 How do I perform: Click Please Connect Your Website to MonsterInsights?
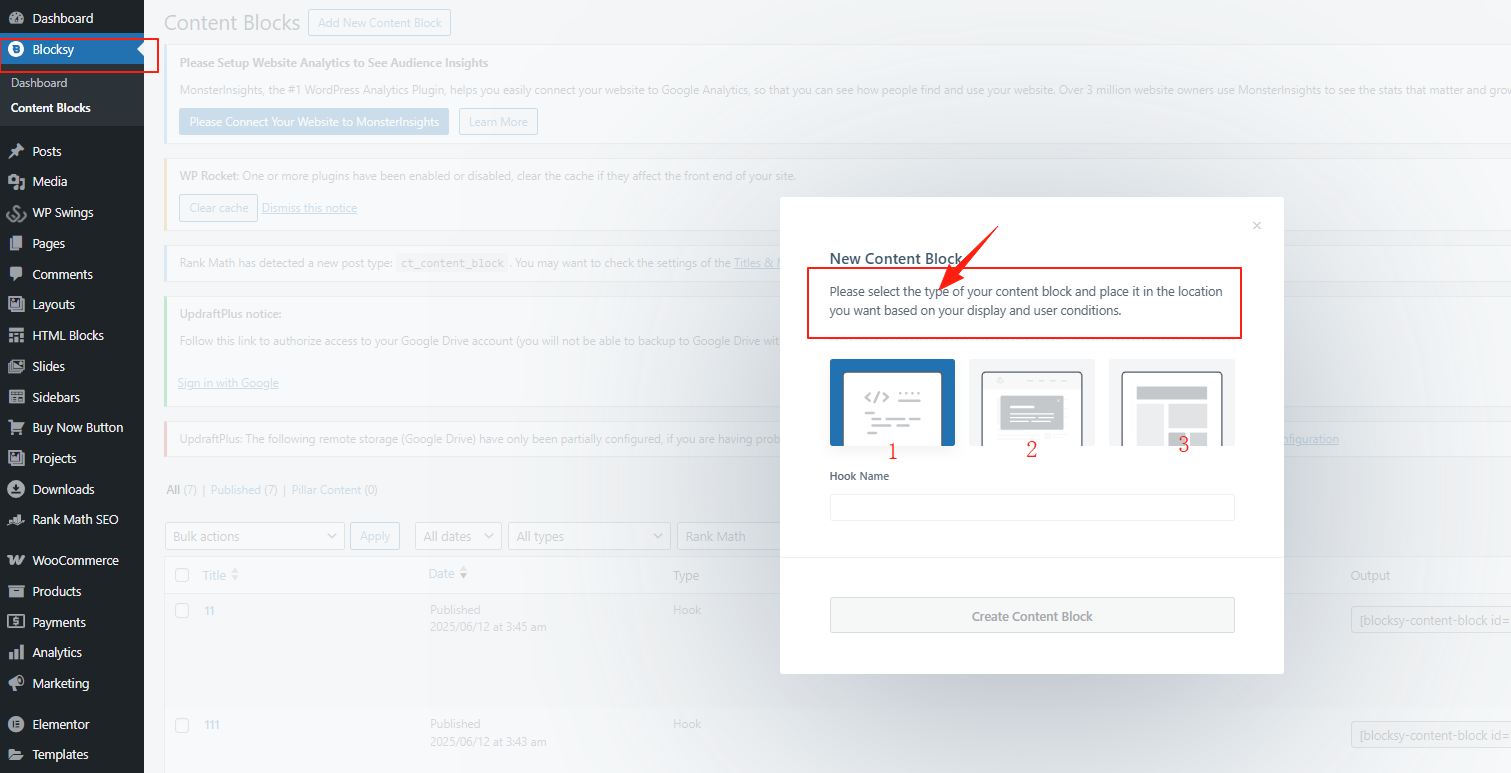(x=314, y=122)
